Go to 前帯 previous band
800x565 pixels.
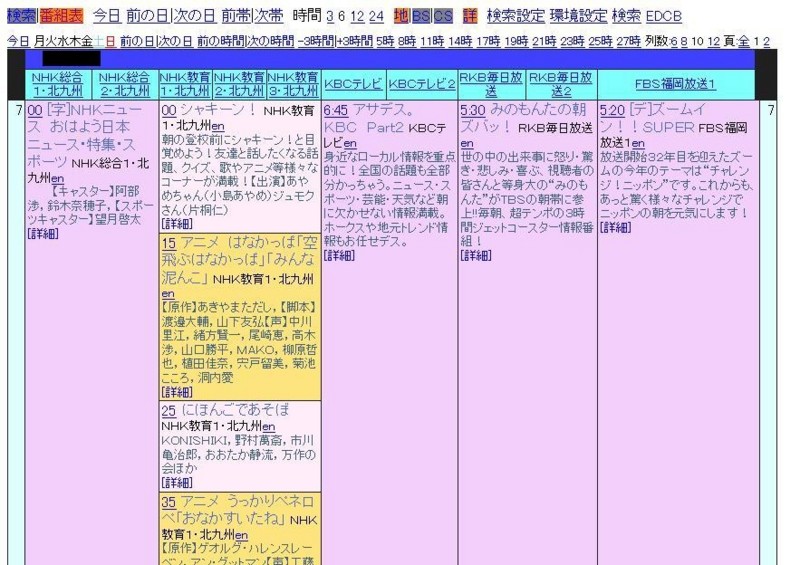pos(236,16)
